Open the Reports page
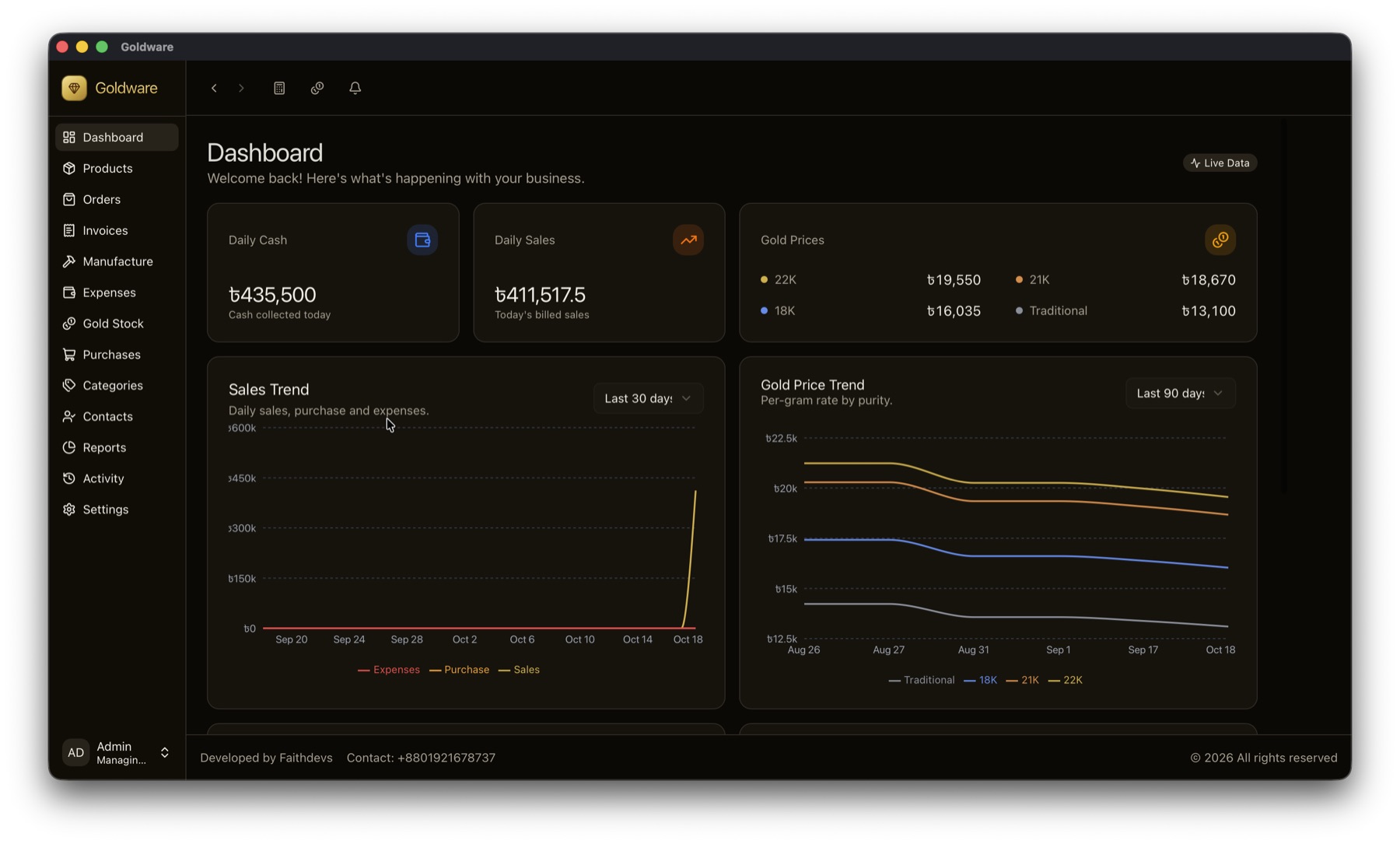The image size is (1400, 844). [117, 447]
